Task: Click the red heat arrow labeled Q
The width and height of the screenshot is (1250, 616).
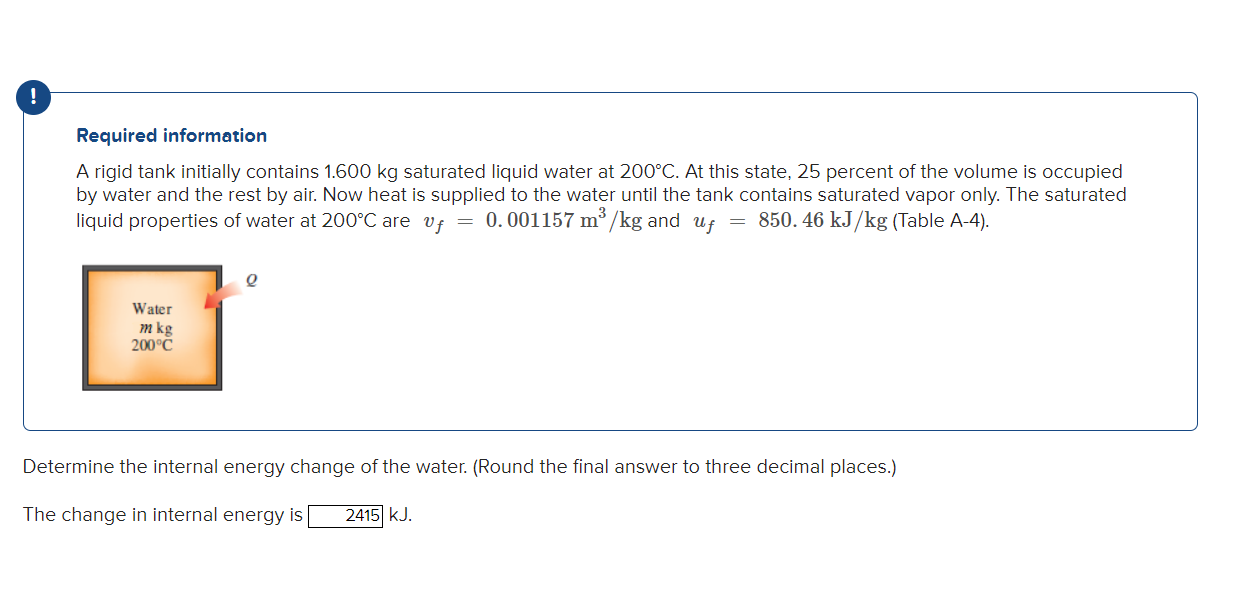Action: click(x=218, y=295)
